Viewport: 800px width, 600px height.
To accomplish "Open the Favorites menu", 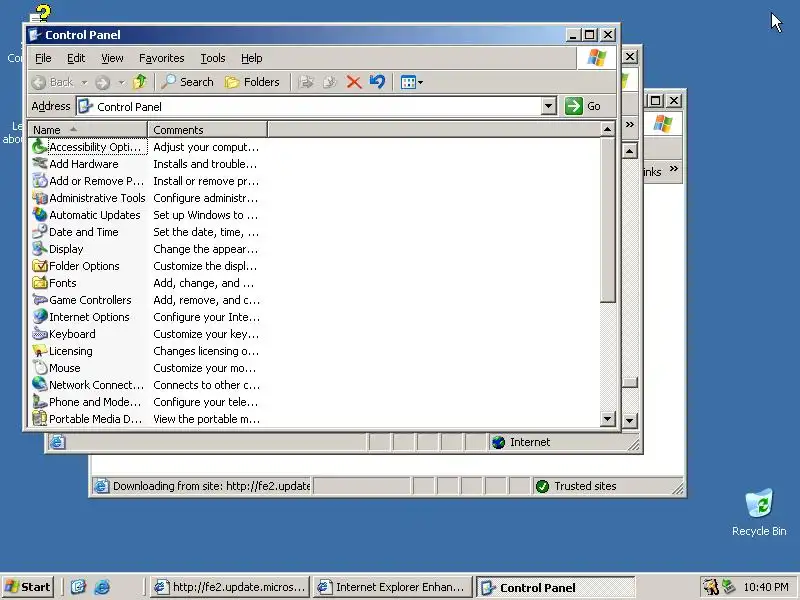I will click(x=161, y=58).
